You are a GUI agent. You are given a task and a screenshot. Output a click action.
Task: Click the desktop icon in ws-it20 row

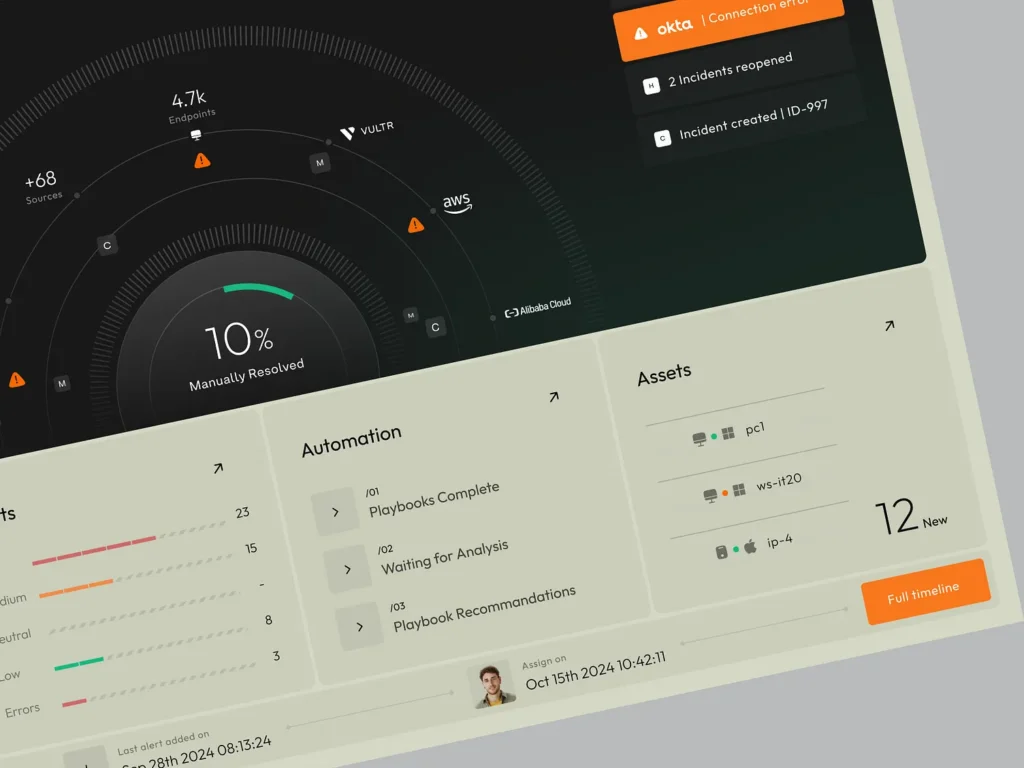point(711,496)
